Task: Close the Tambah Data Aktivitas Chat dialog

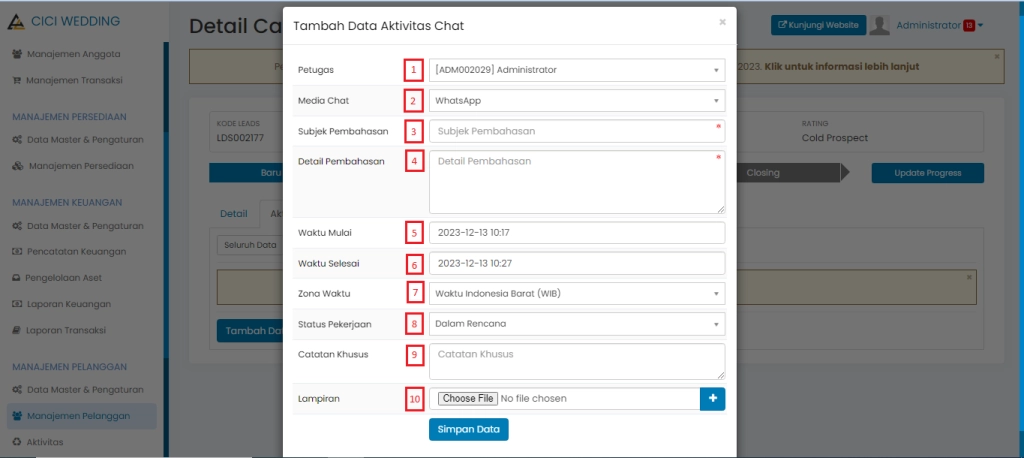Action: [x=722, y=22]
